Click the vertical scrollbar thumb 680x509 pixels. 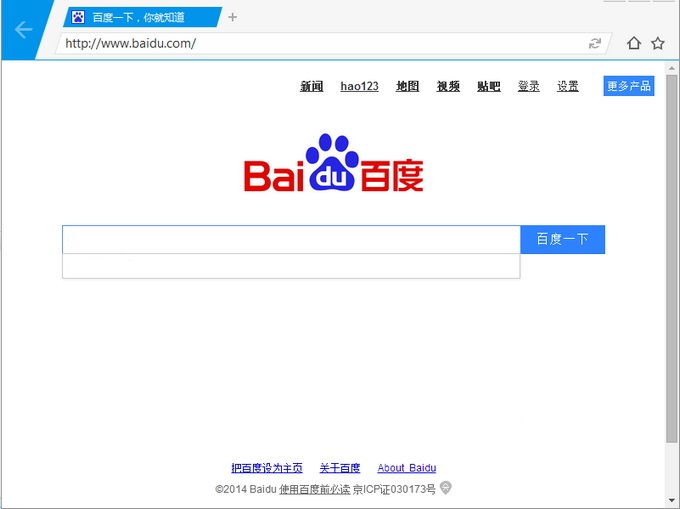click(671, 259)
